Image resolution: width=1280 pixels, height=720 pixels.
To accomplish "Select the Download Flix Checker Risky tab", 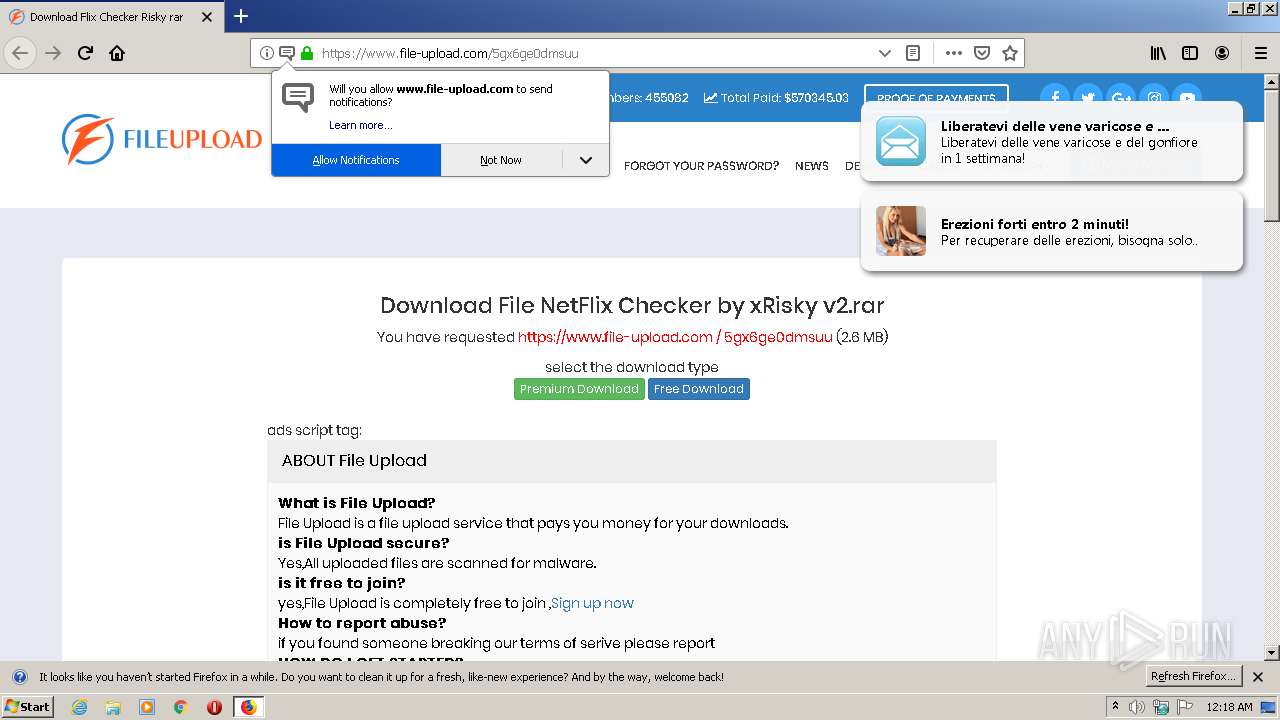I will click(x=110, y=17).
